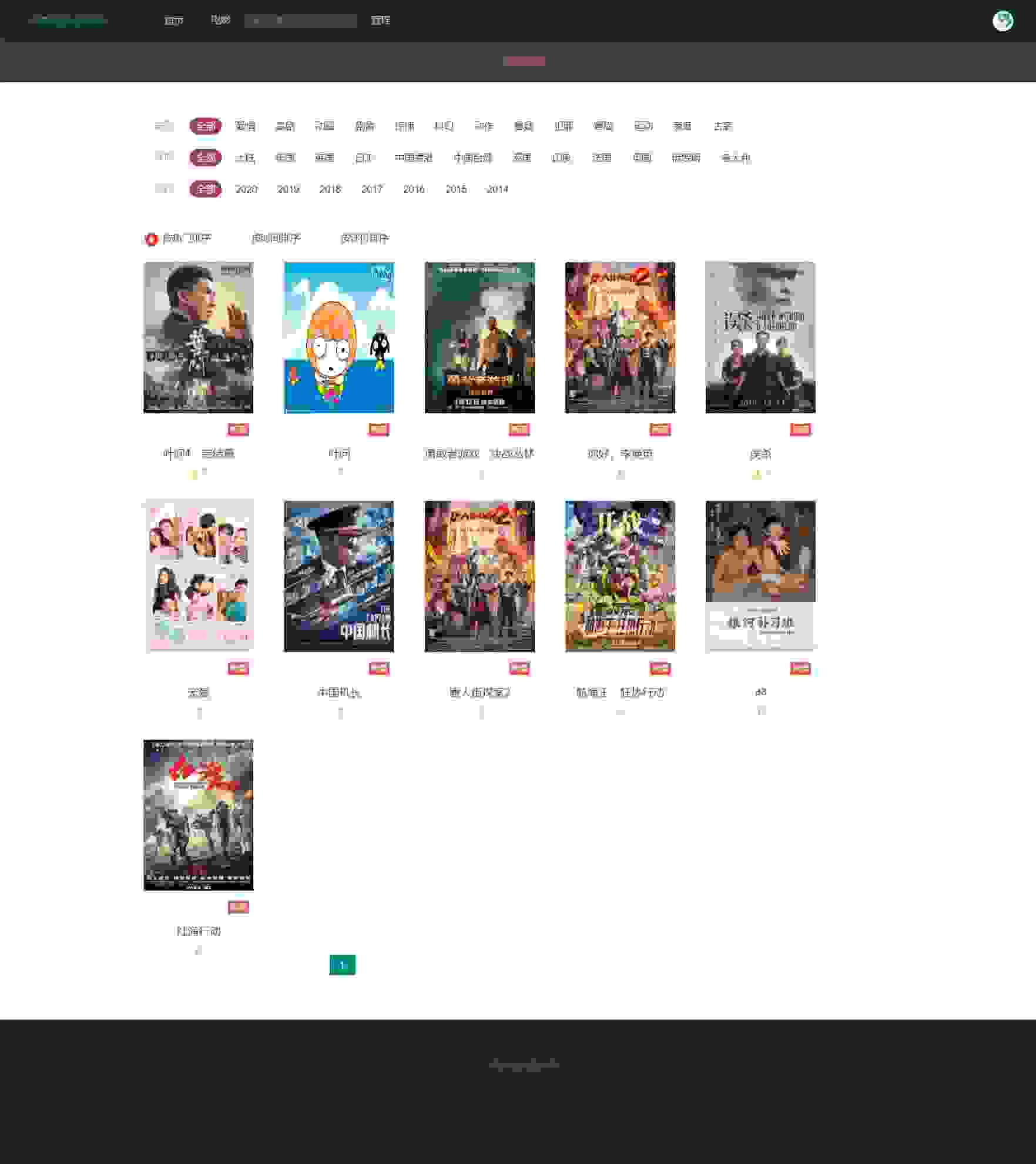Filter by year 2014

click(x=498, y=189)
